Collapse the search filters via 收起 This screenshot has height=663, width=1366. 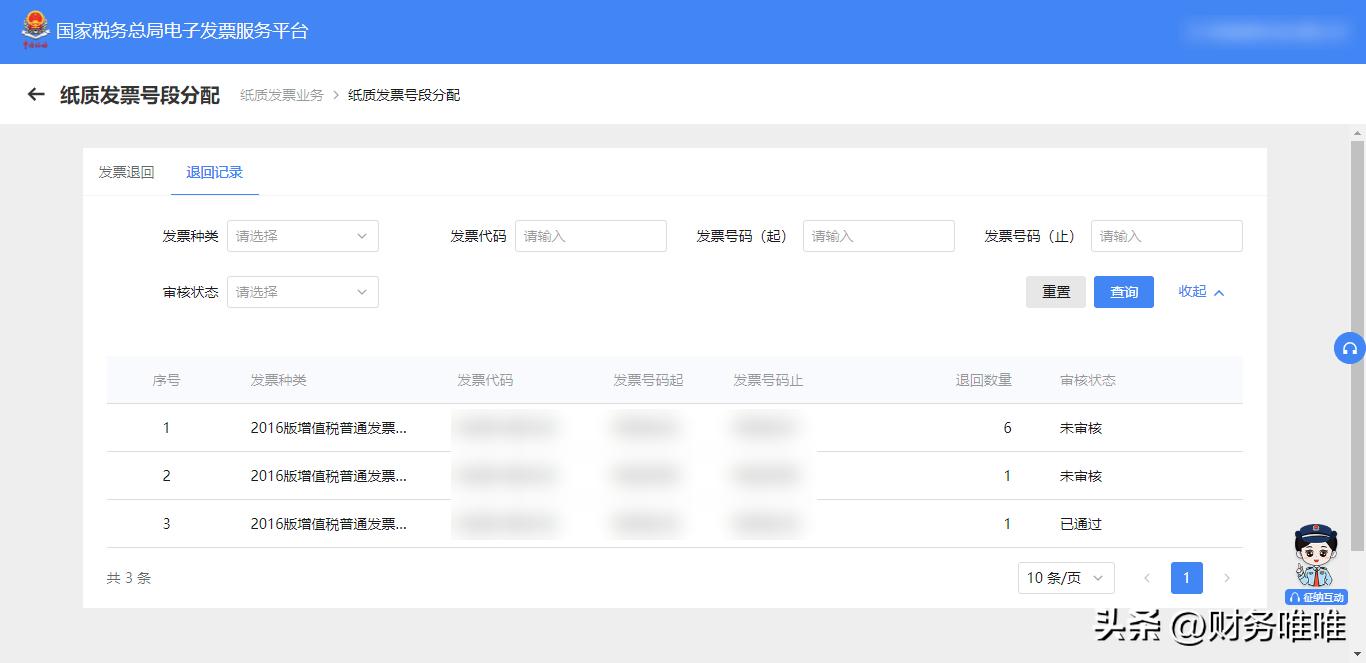click(1199, 291)
